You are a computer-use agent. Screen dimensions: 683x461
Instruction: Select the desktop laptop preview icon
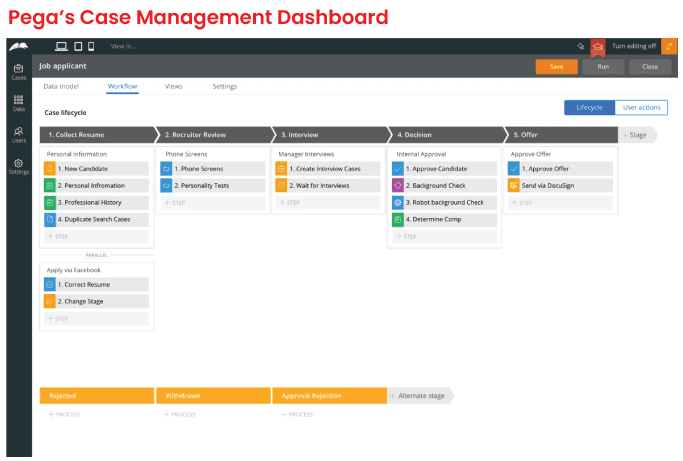pyautogui.click(x=61, y=46)
